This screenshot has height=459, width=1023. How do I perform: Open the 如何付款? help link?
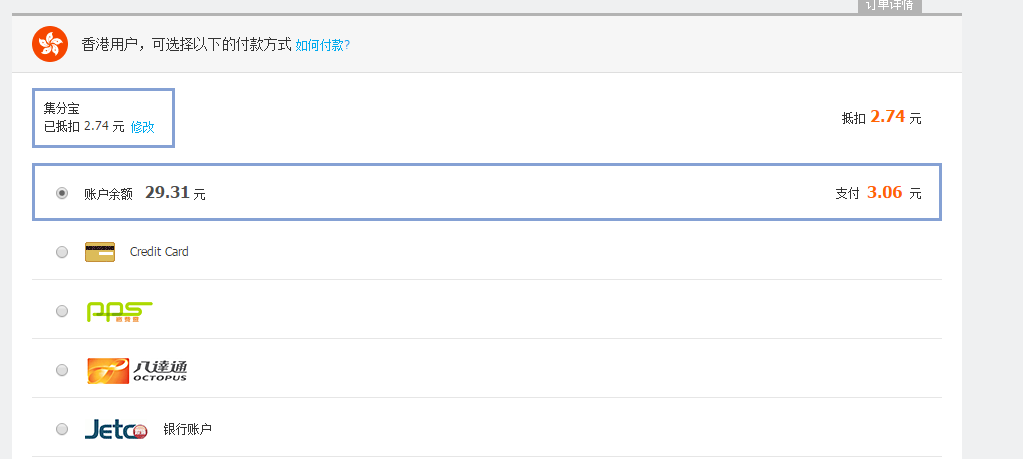pos(322,45)
